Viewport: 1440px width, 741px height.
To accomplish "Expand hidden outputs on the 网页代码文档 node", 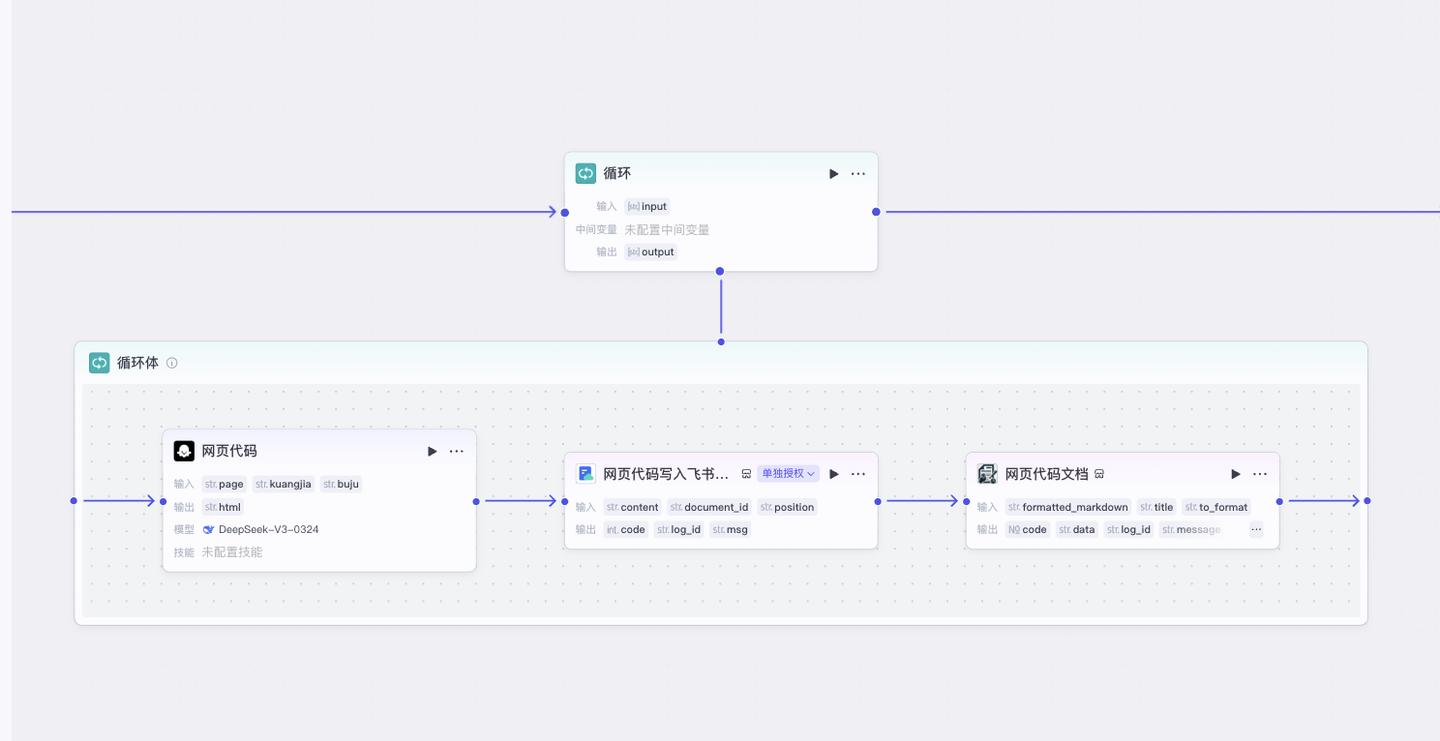I will pyautogui.click(x=1256, y=530).
